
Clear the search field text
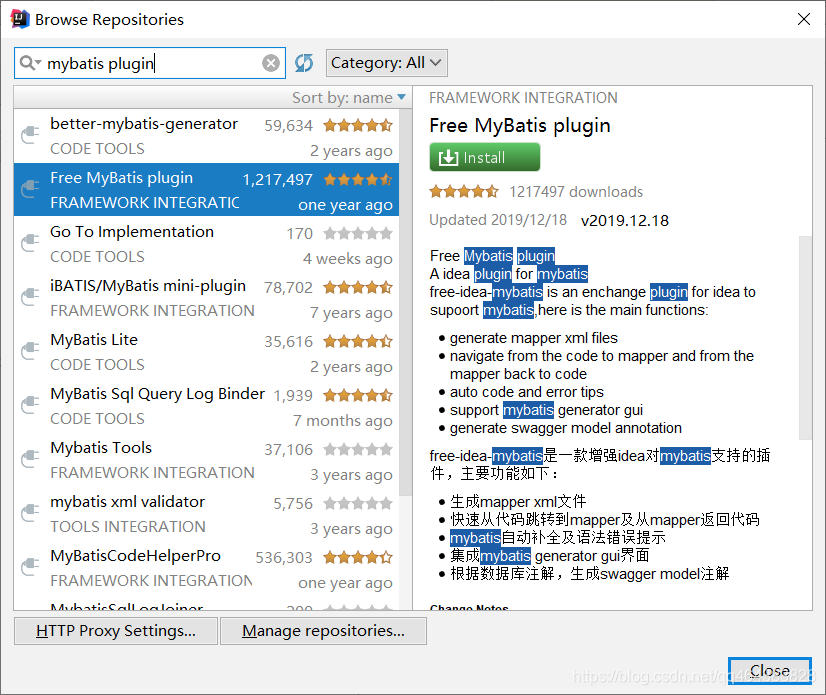point(271,63)
